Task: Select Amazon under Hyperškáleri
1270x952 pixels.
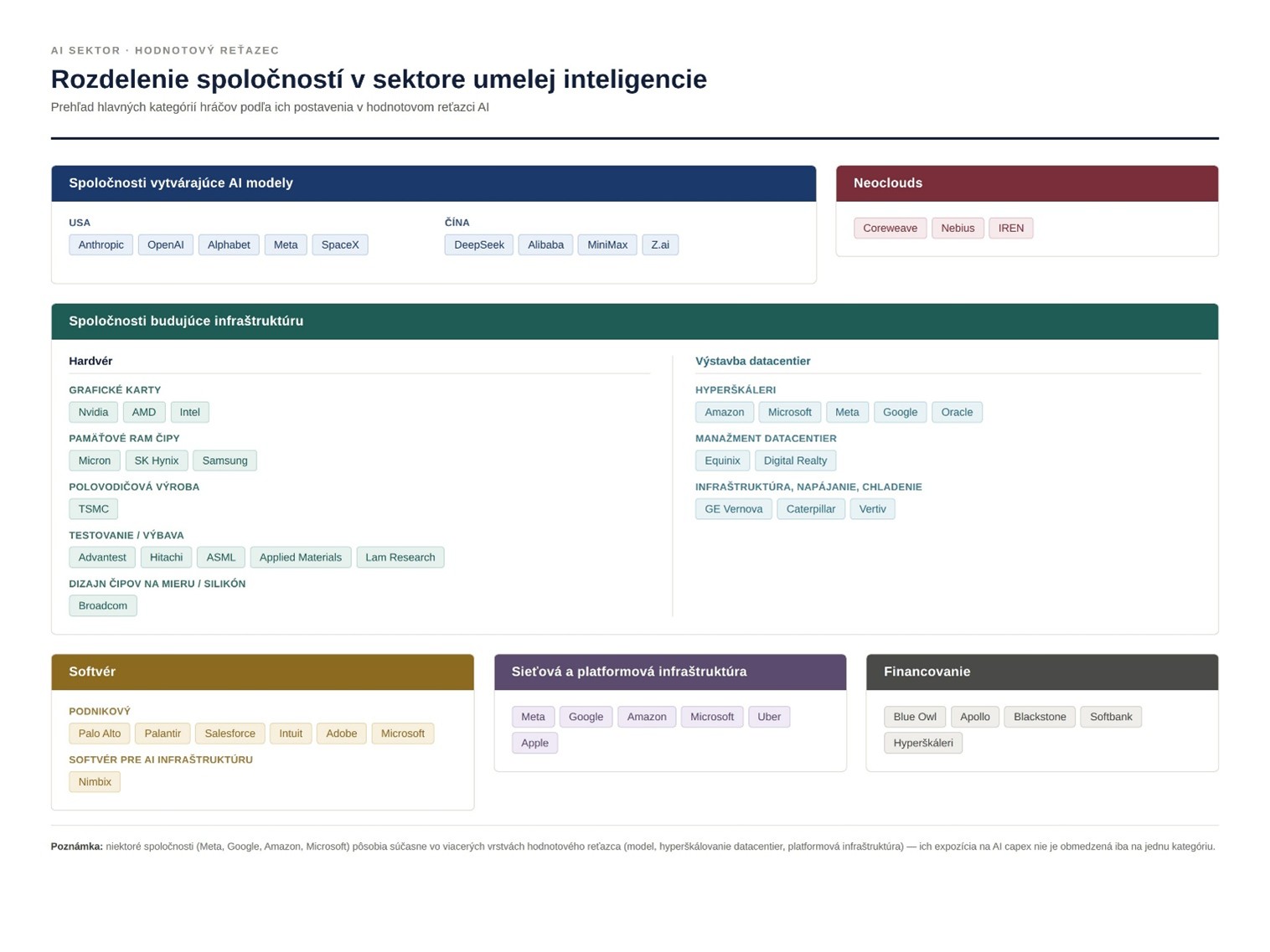Action: pyautogui.click(x=725, y=412)
